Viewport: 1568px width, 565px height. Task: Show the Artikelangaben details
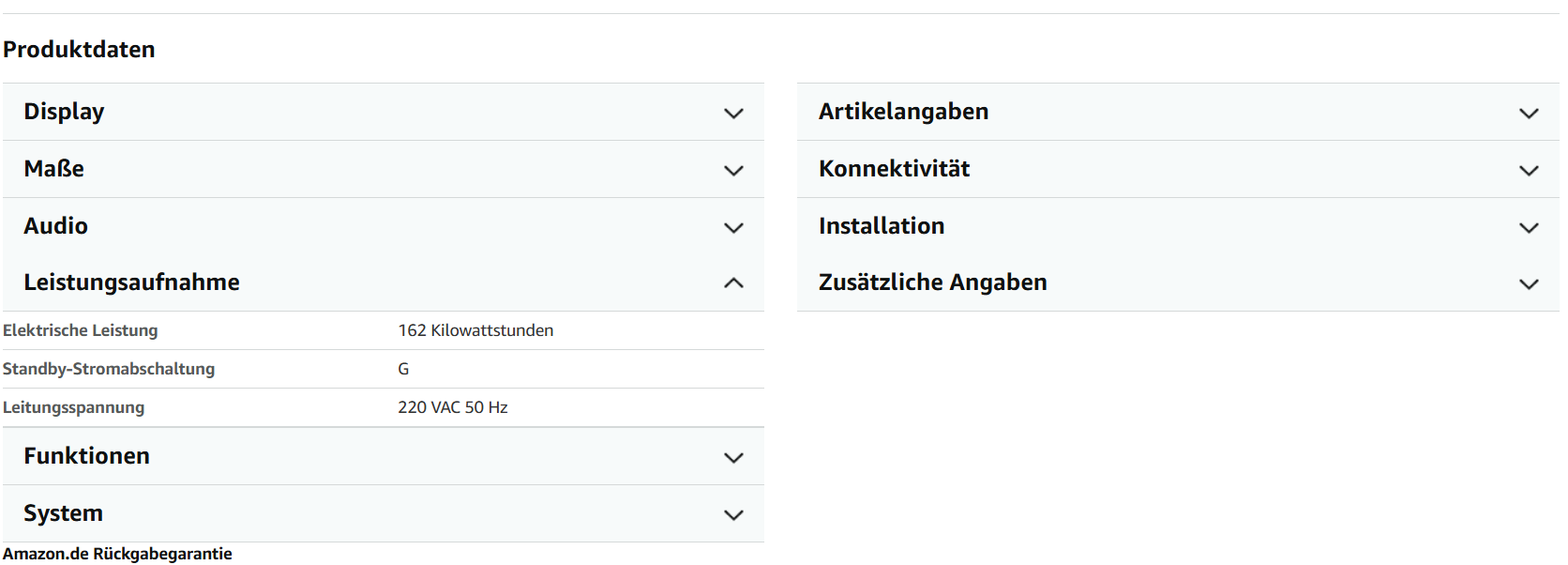pos(903,112)
